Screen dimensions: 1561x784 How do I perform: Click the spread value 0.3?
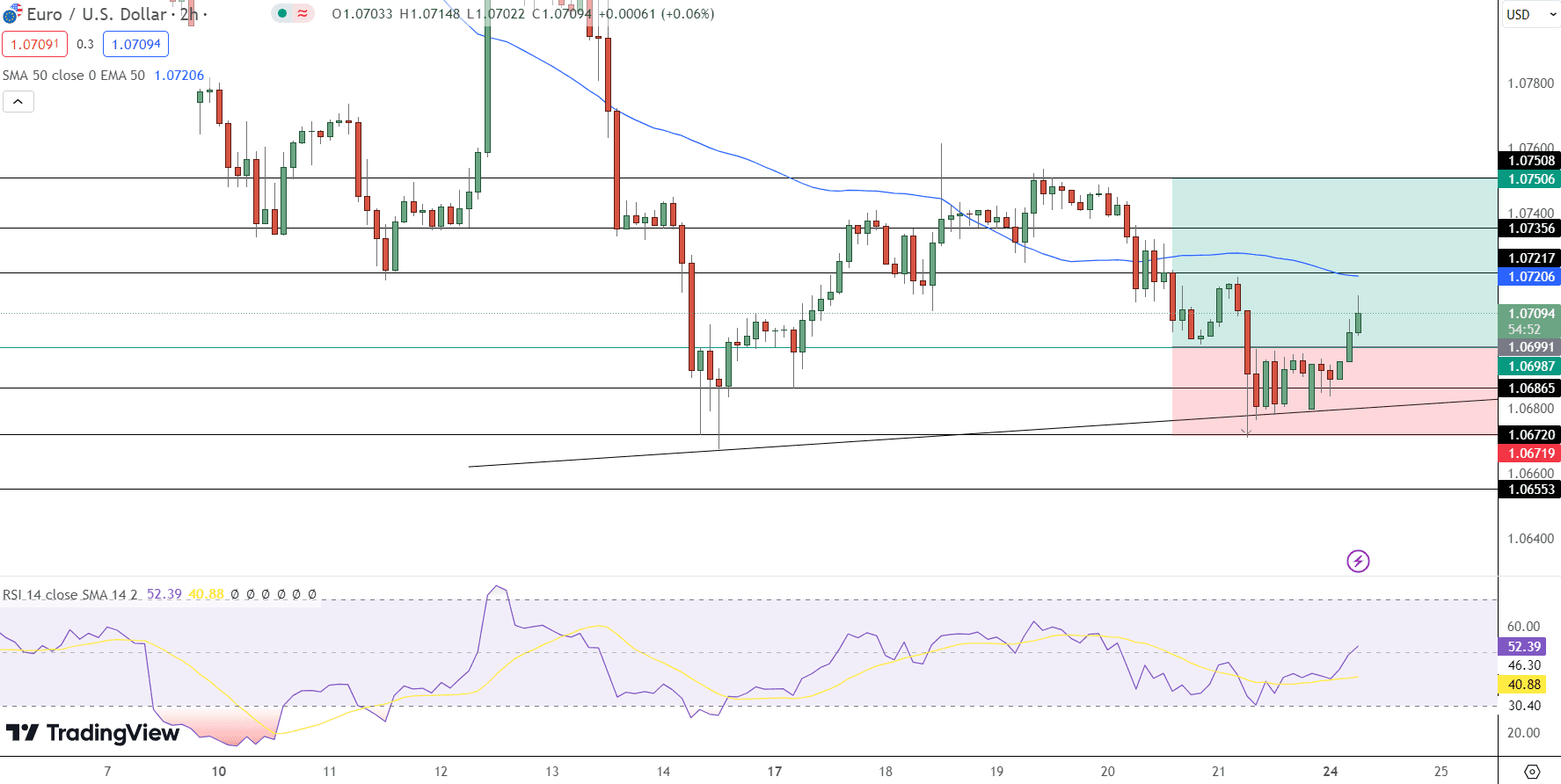click(x=85, y=44)
